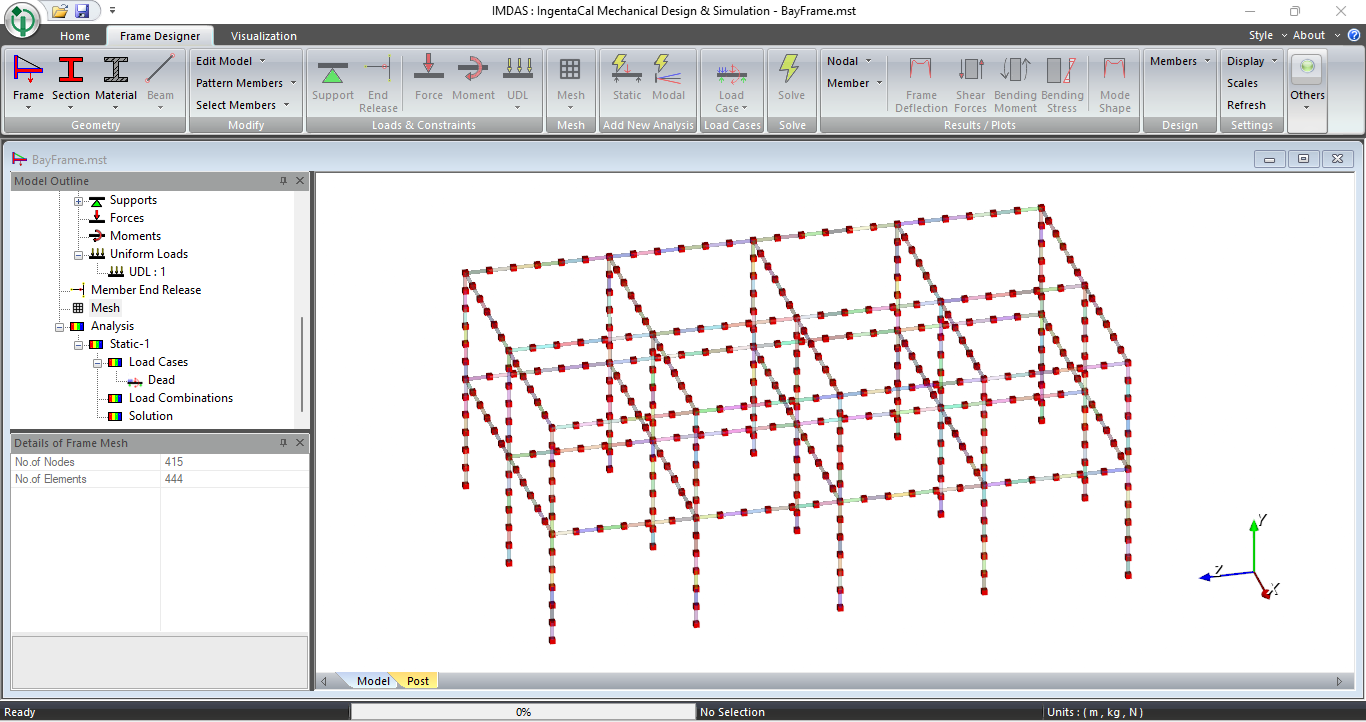Click the Save icon in title bar
1366x722 pixels.
82,10
